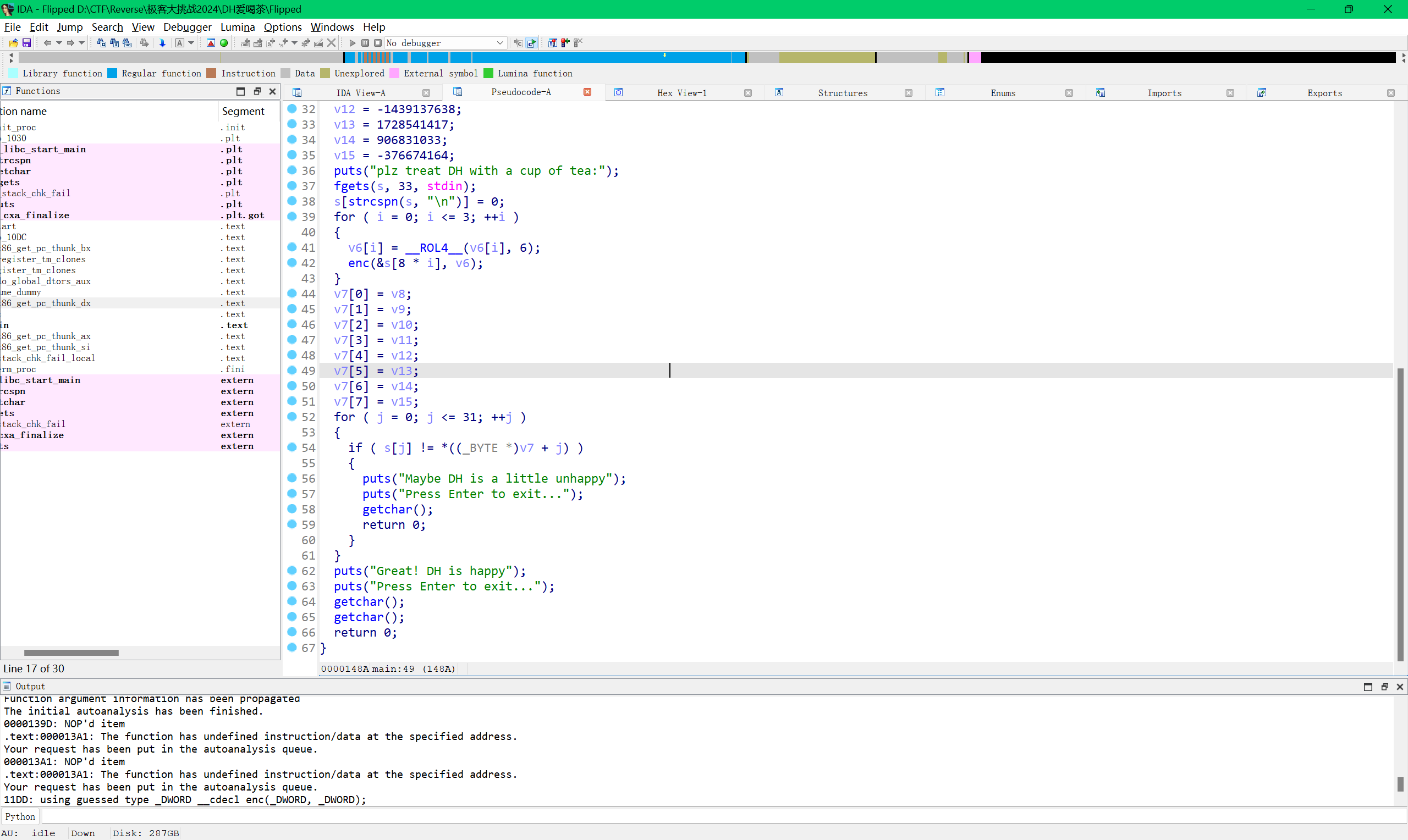Save the database with the floppy icon
The width and height of the screenshot is (1408, 840).
26,43
